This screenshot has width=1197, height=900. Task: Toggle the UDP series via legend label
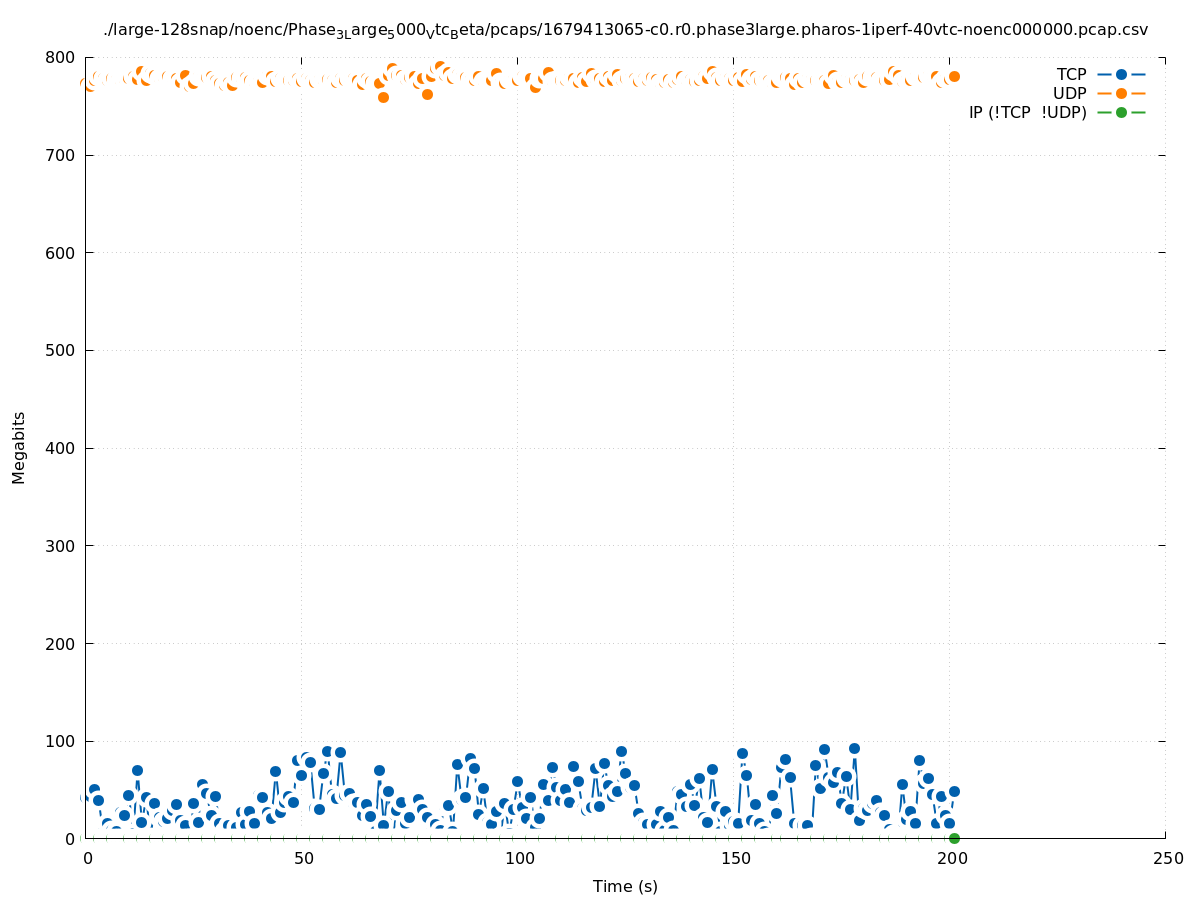pos(1069,93)
